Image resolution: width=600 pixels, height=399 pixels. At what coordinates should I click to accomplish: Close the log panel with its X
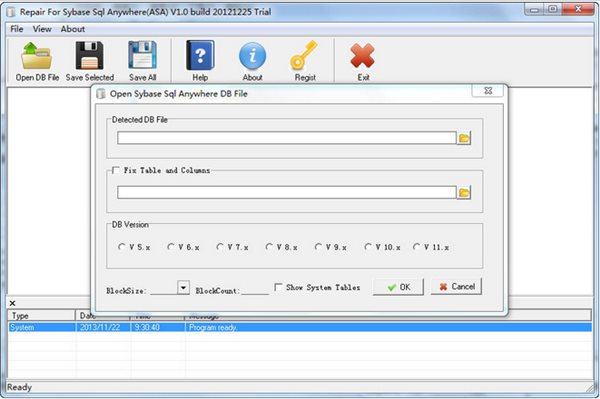12,303
